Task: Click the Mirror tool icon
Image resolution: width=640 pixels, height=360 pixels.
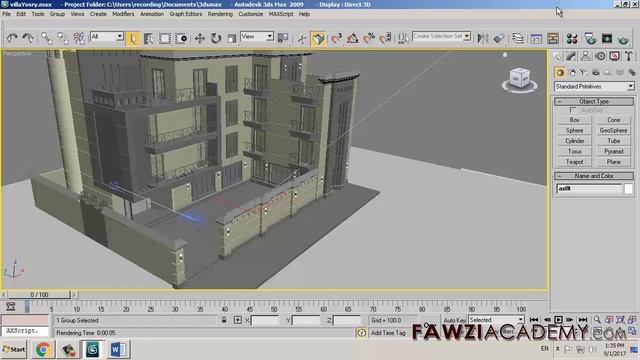Action: point(483,38)
